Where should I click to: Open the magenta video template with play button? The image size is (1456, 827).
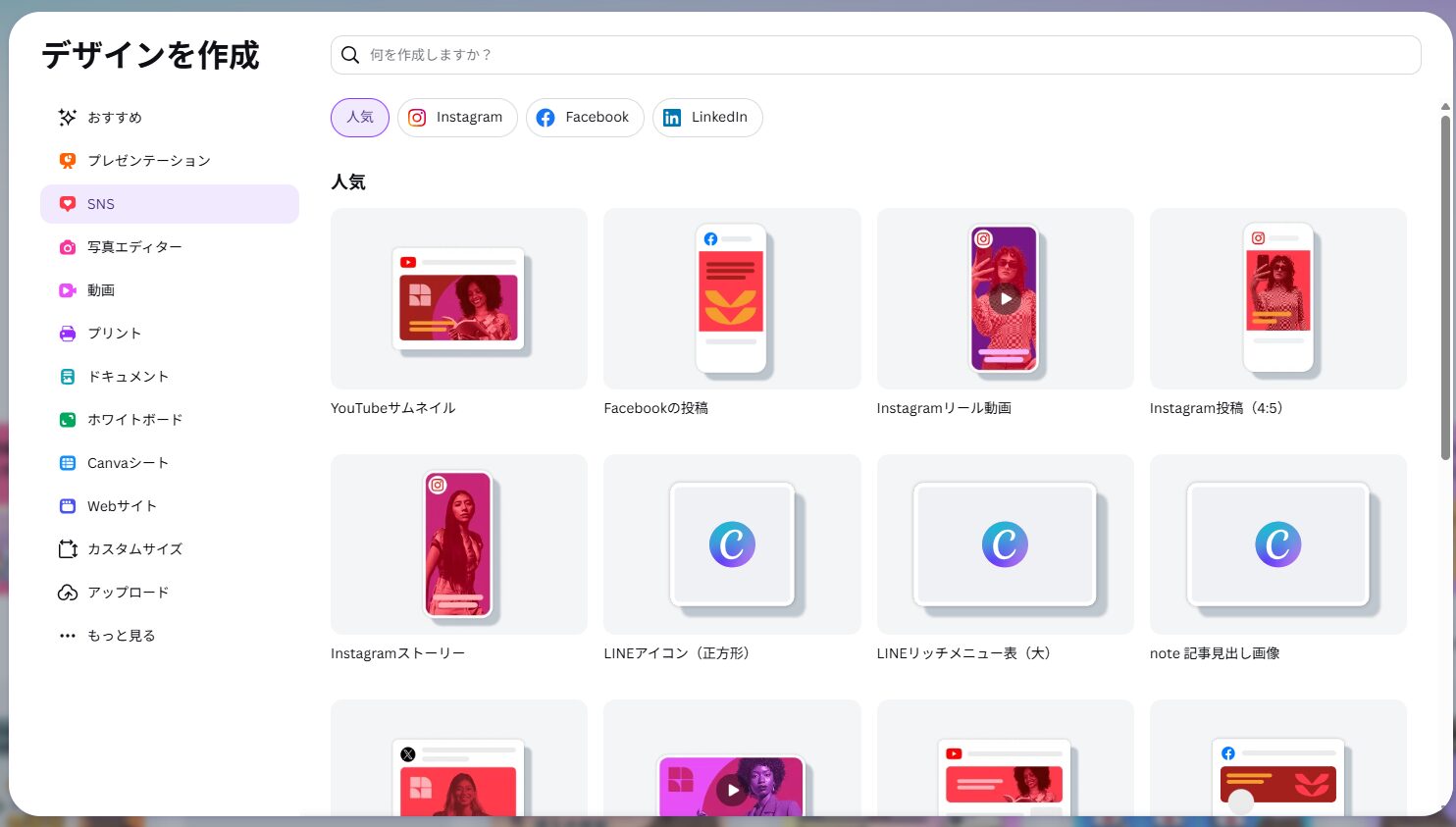[x=732, y=757]
